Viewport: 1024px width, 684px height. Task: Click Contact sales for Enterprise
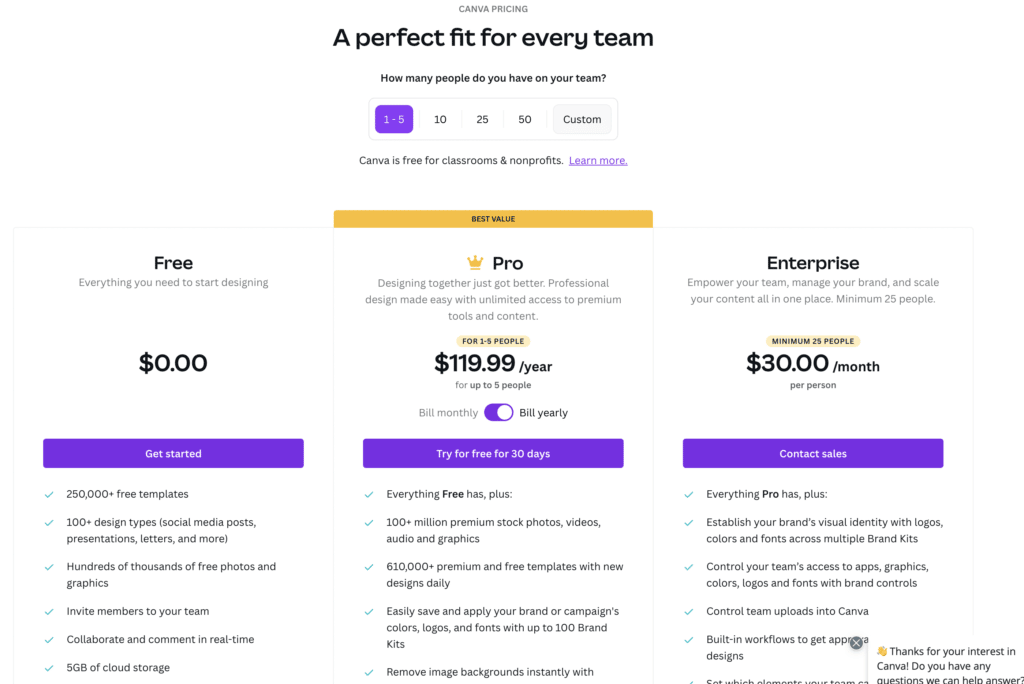coord(813,453)
